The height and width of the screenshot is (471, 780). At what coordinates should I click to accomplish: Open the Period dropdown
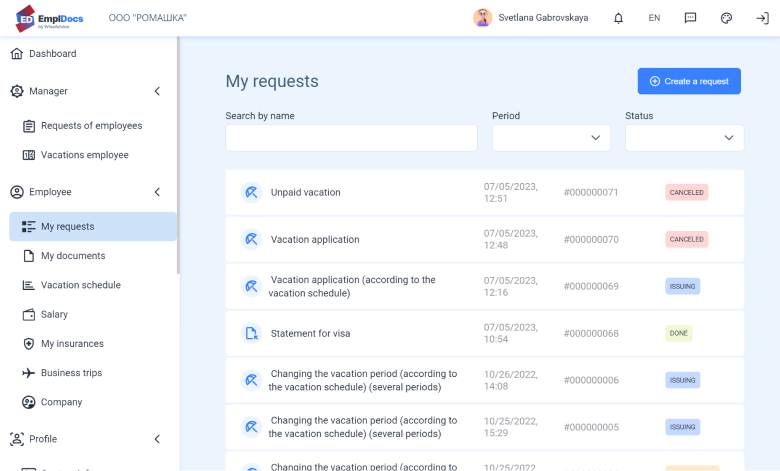551,138
